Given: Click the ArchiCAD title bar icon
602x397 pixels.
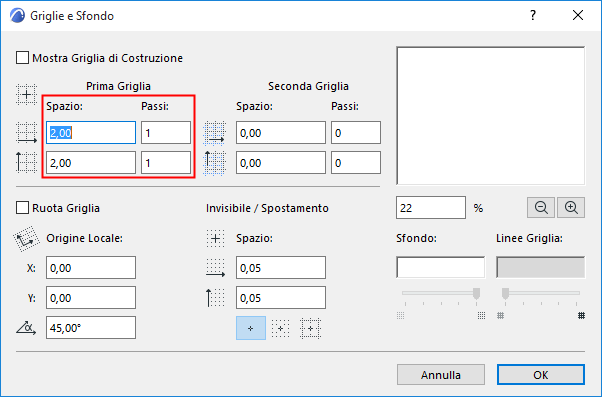Looking at the screenshot, I should click(17, 16).
